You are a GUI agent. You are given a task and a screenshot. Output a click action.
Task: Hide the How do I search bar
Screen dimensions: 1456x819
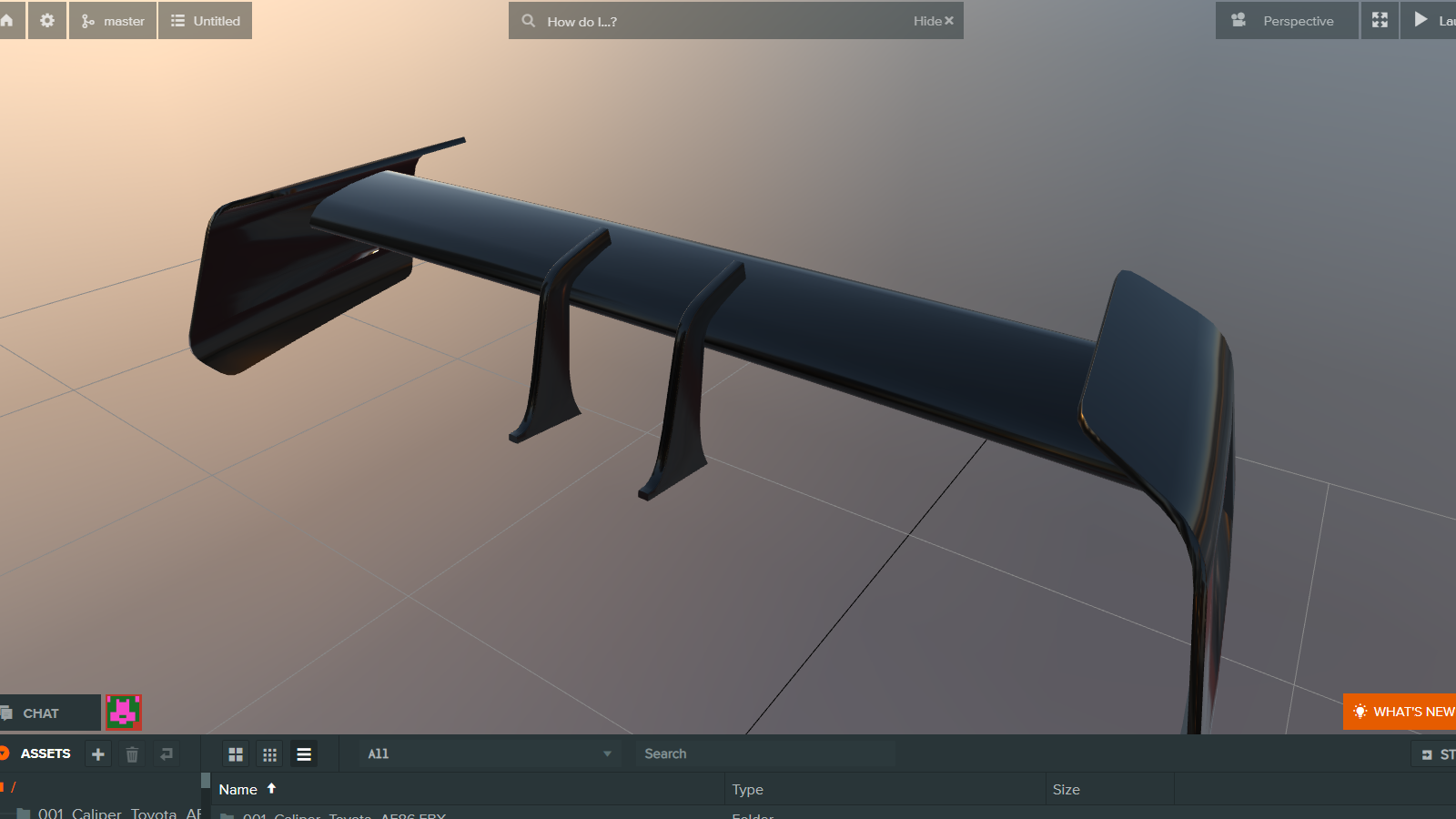[934, 21]
